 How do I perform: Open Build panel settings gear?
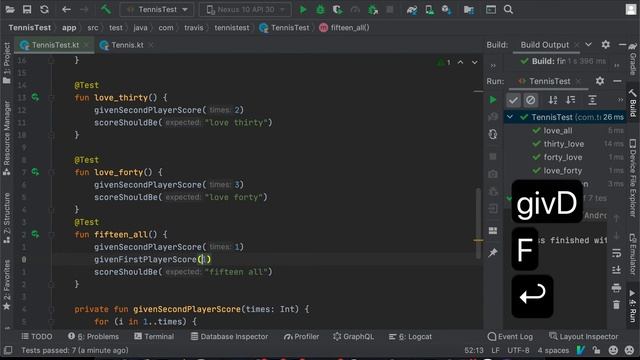605,44
